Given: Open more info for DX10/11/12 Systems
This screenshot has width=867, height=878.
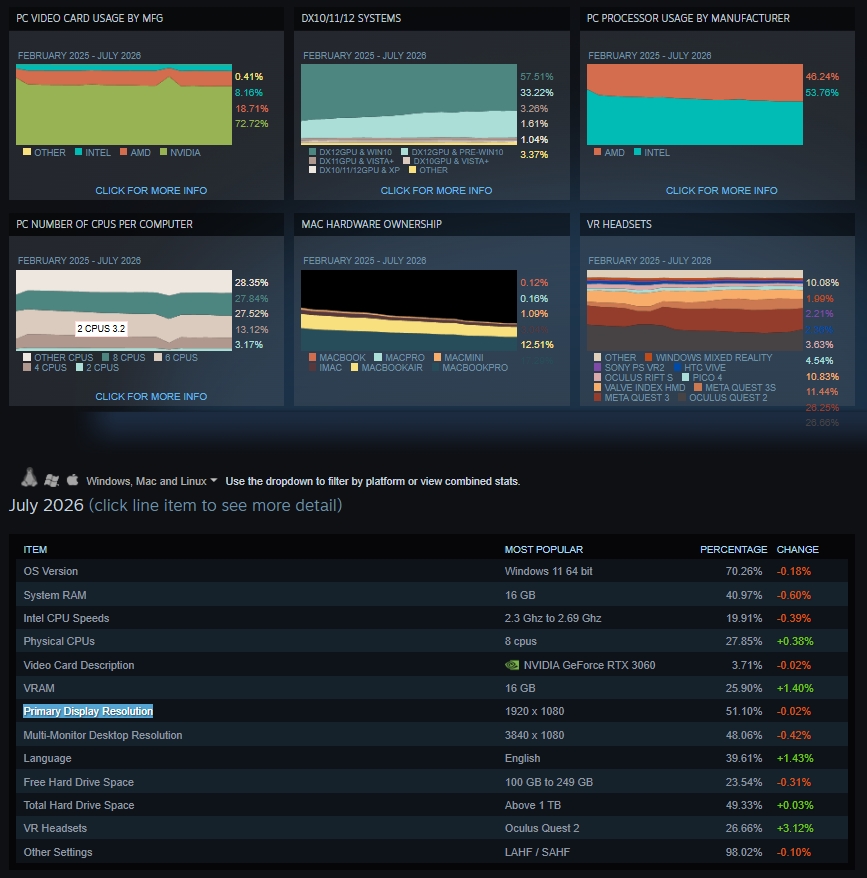Looking at the screenshot, I should [436, 190].
